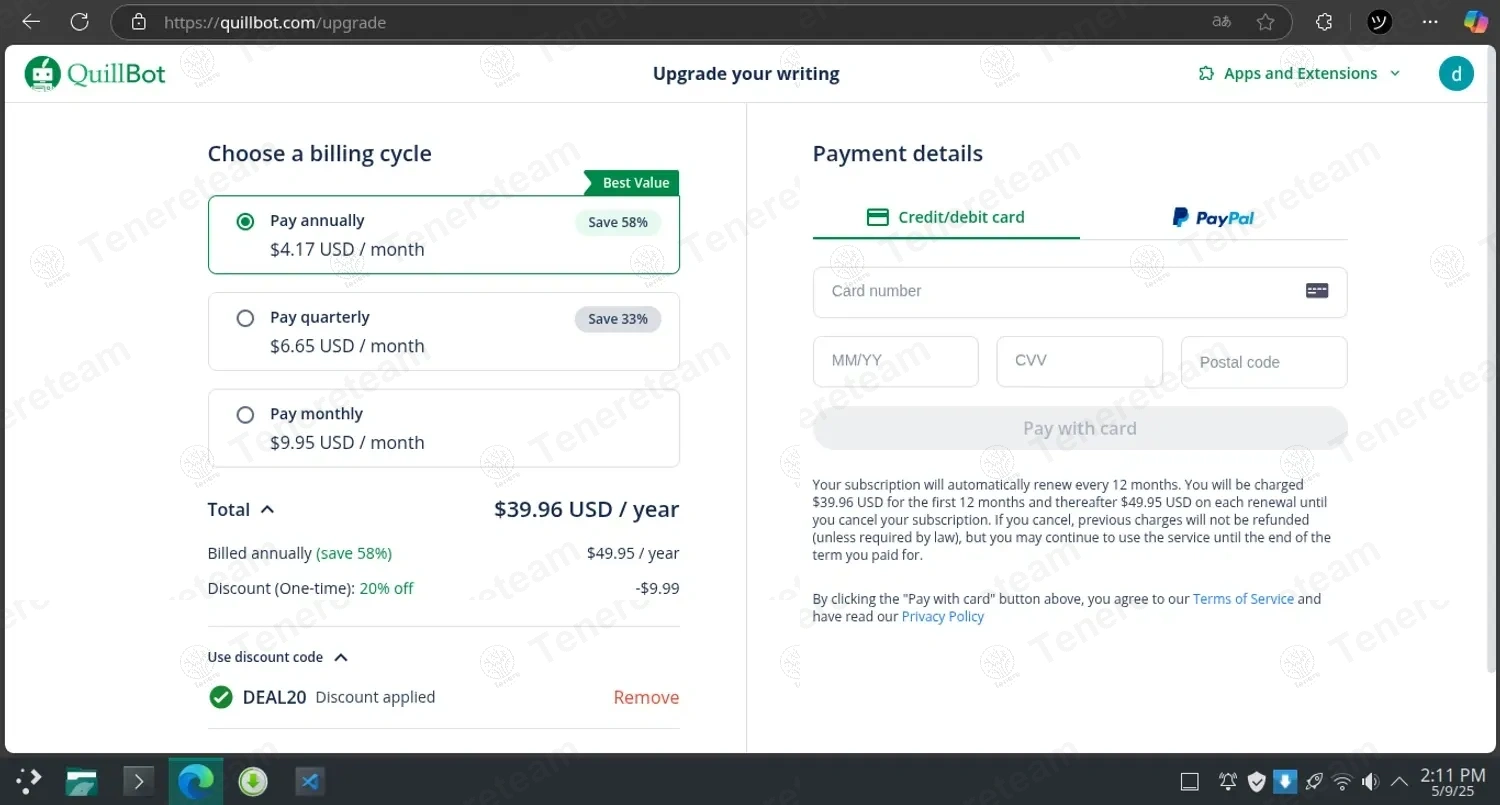Image resolution: width=1500 pixels, height=805 pixels.
Task: Remove the DEAL20 discount code
Action: pos(646,697)
